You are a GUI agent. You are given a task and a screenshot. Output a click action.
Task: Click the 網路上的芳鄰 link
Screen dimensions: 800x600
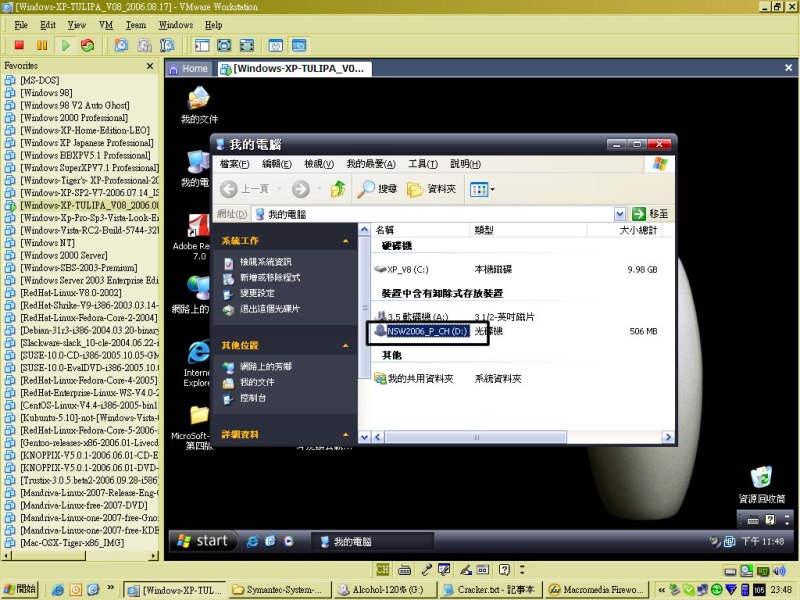(266, 366)
